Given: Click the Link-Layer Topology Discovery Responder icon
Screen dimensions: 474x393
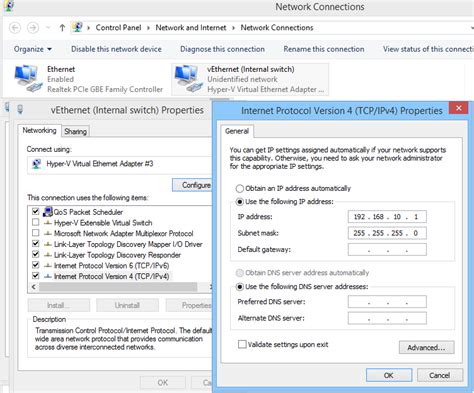Looking at the screenshot, I should coord(48,255).
